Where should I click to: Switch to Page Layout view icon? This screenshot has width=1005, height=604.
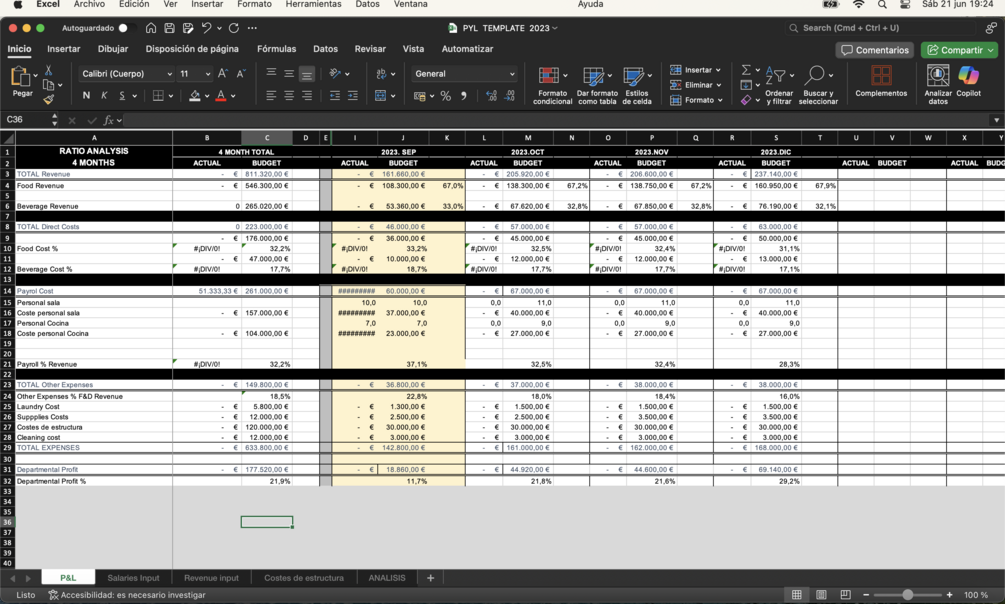821,595
